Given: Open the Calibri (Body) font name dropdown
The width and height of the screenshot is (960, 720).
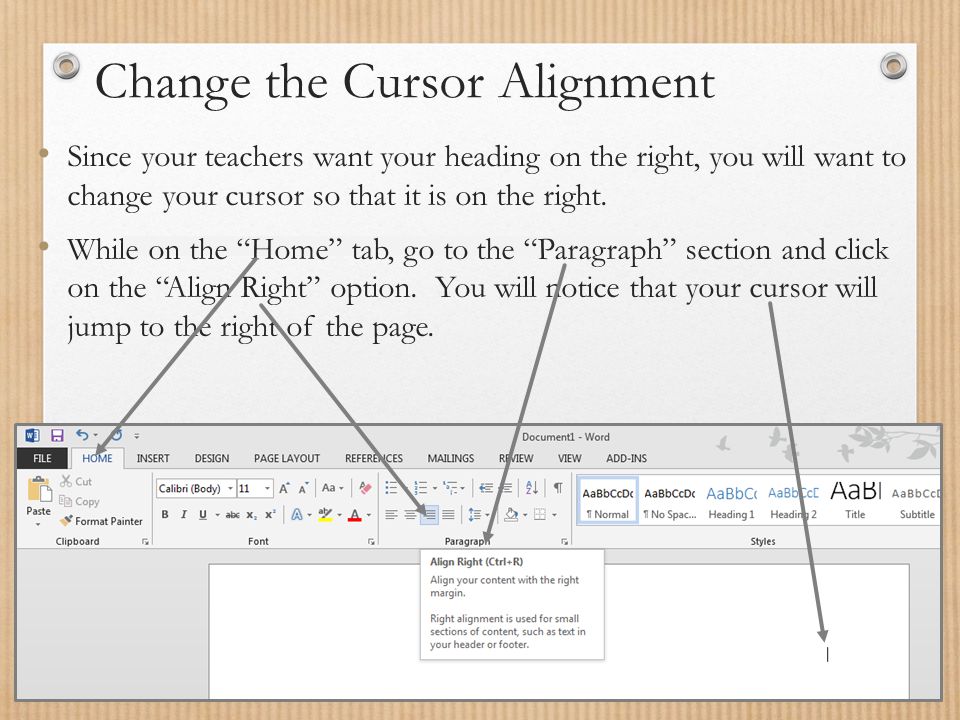Looking at the screenshot, I should (230, 489).
